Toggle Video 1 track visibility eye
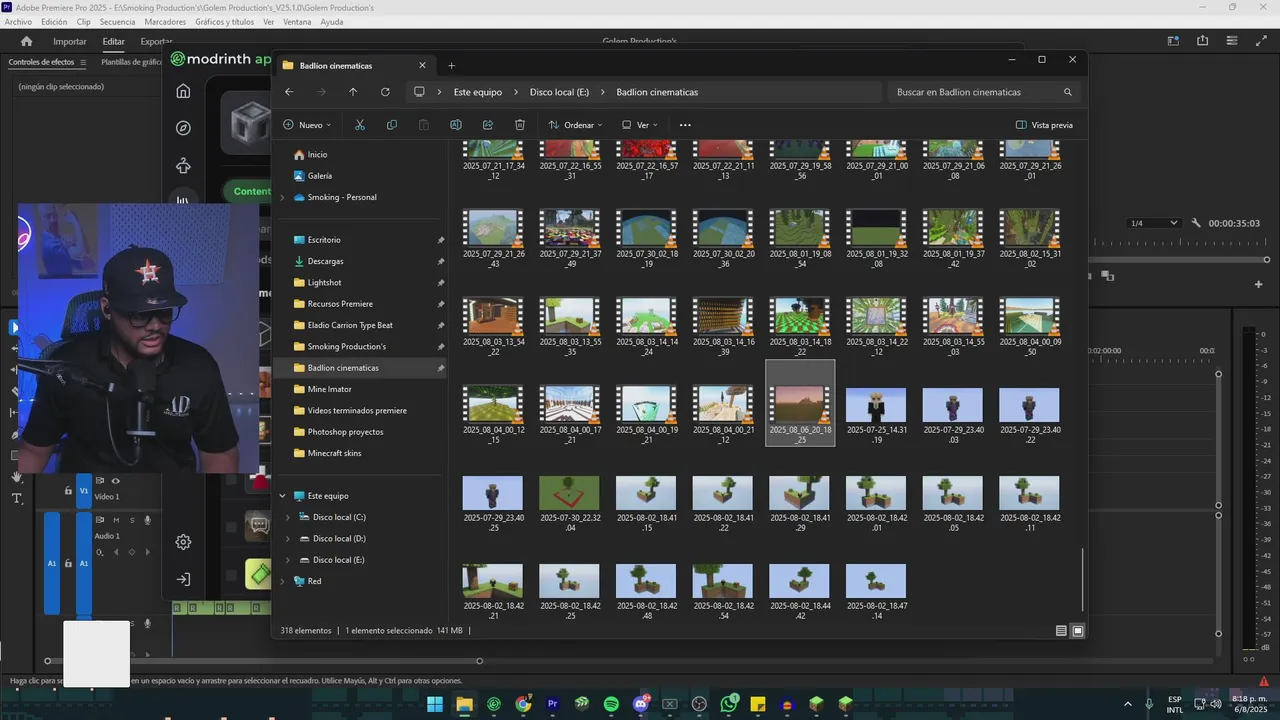Image resolution: width=1280 pixels, height=720 pixels. coord(115,481)
